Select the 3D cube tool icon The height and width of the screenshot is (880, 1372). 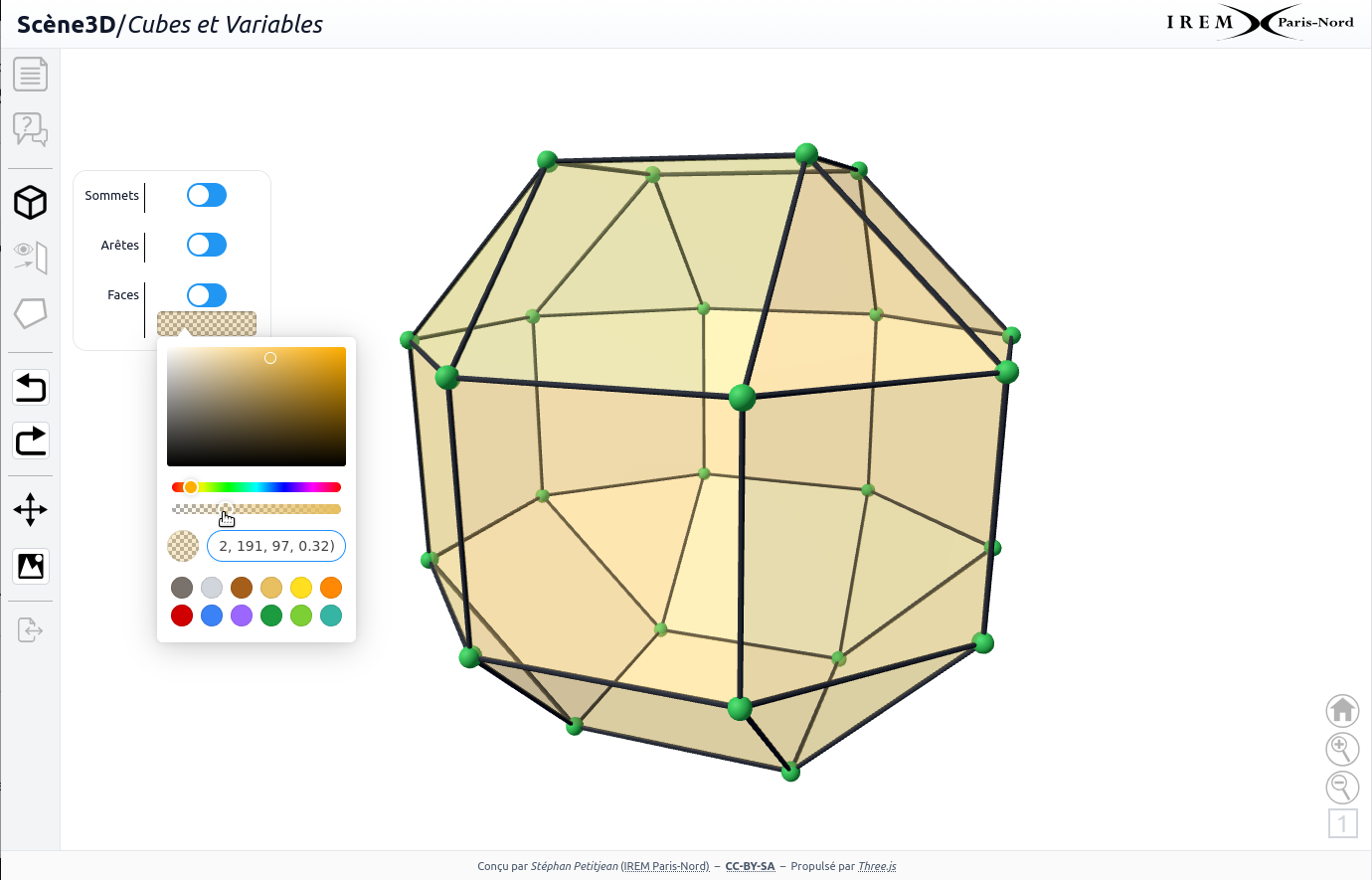pyautogui.click(x=30, y=203)
